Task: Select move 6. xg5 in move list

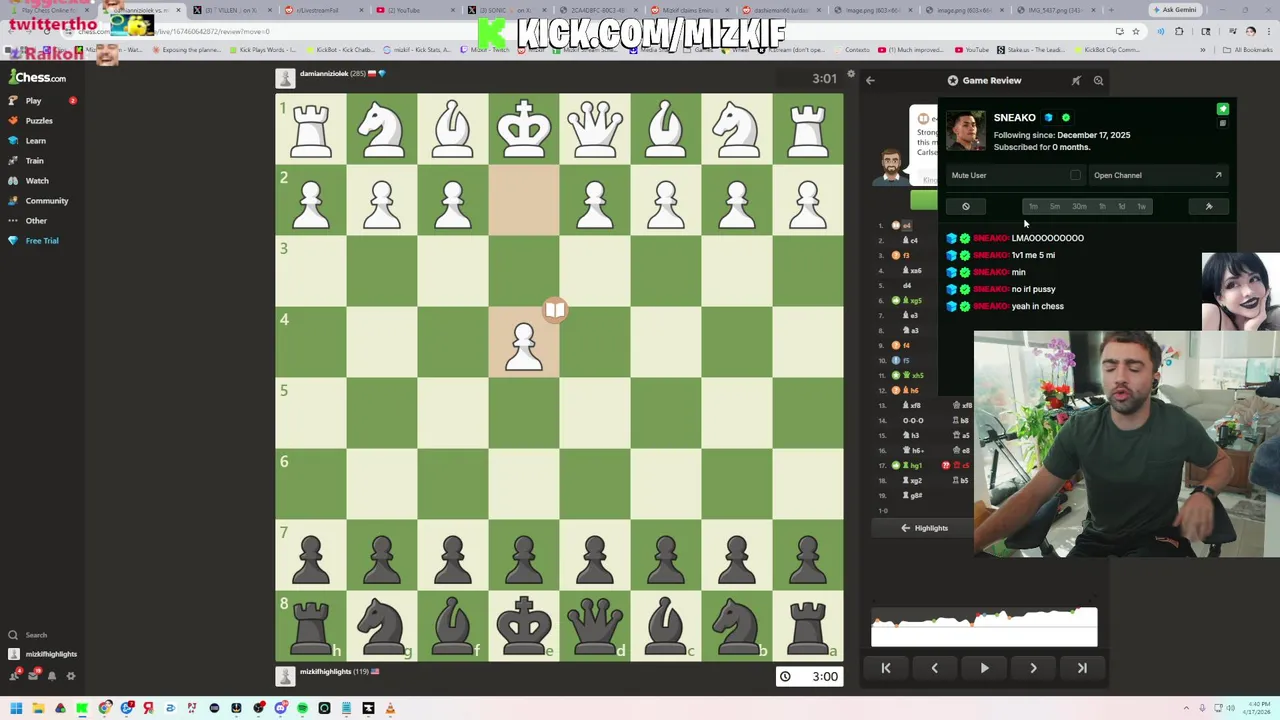Action: click(914, 300)
